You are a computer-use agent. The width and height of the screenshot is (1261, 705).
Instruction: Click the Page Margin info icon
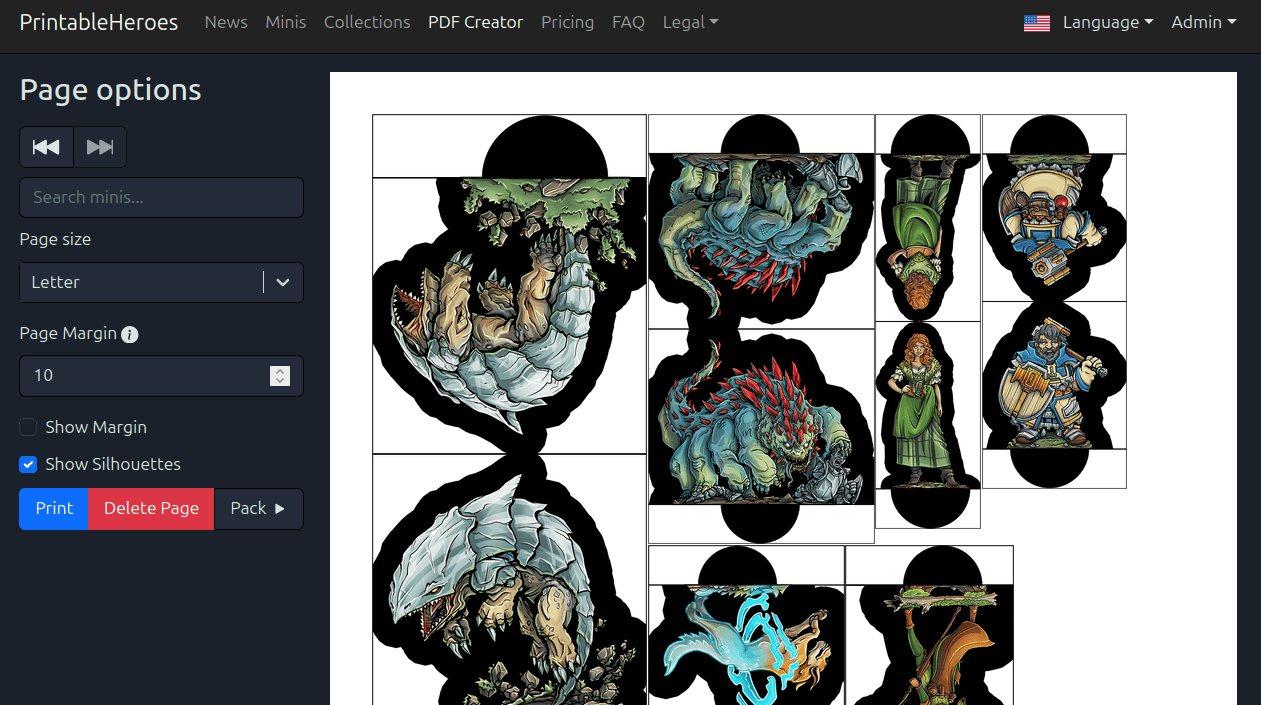point(130,335)
